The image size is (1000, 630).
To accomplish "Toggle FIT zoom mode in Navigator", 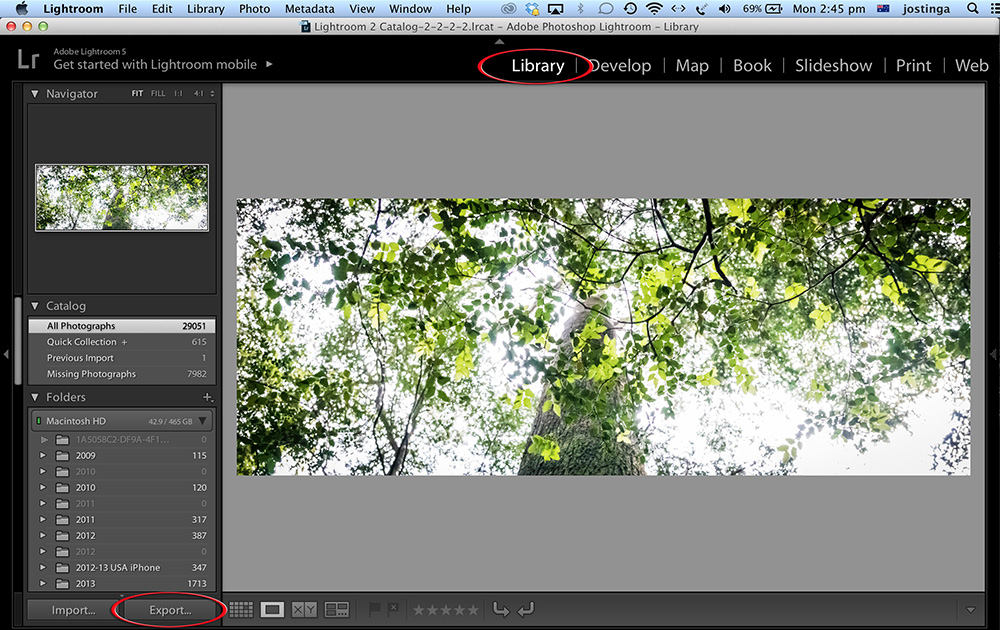I will pyautogui.click(x=138, y=93).
